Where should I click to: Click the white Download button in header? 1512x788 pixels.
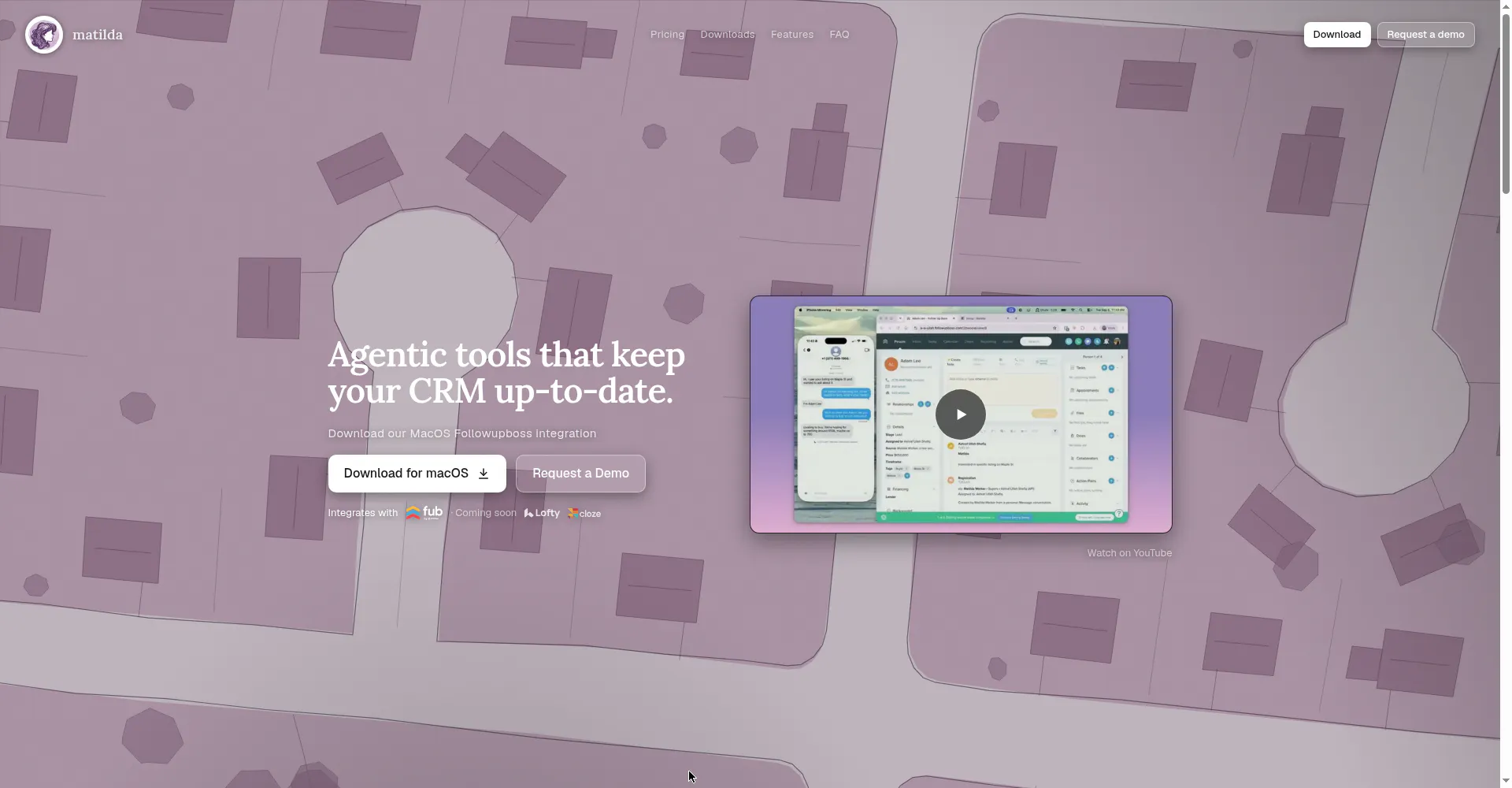click(1337, 35)
